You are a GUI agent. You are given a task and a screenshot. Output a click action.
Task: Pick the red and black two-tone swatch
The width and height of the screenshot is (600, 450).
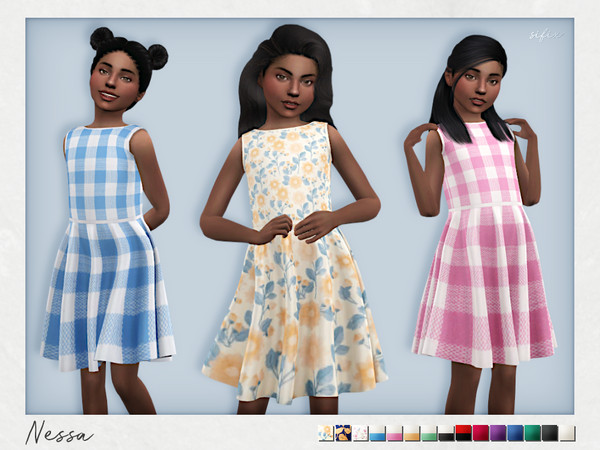(x=463, y=433)
